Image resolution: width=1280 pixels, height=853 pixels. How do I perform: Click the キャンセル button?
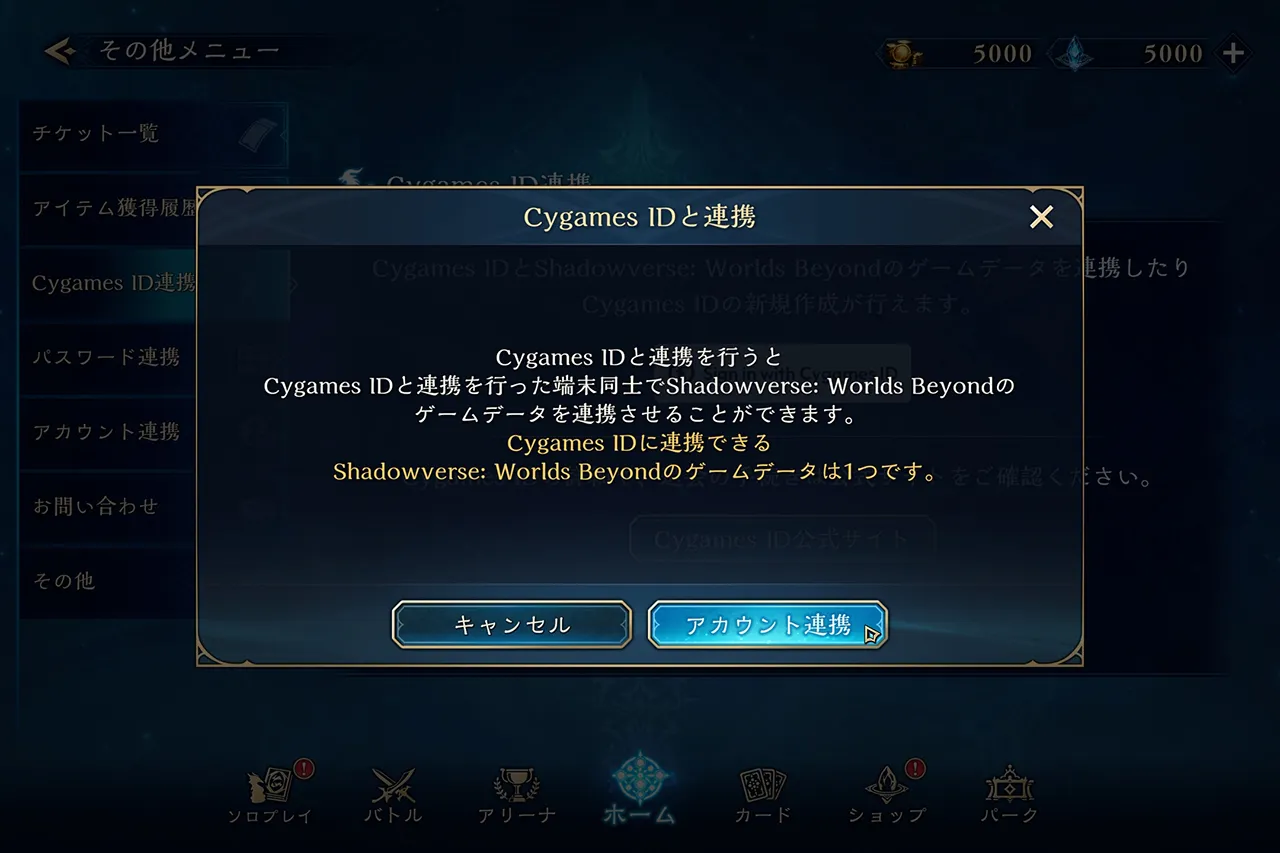(512, 625)
